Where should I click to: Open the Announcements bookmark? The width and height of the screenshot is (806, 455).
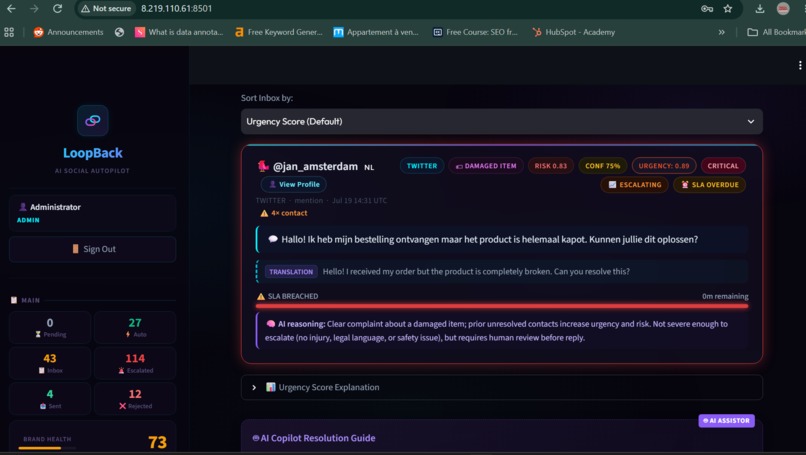68,32
